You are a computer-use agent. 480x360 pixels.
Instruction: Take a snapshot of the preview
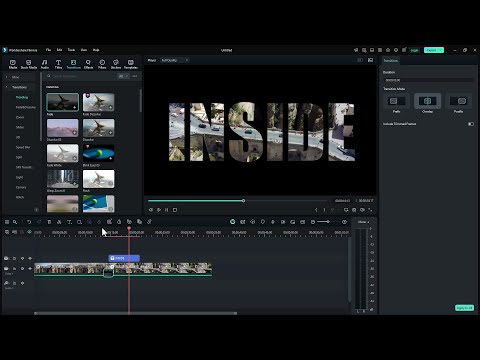tap(354, 210)
